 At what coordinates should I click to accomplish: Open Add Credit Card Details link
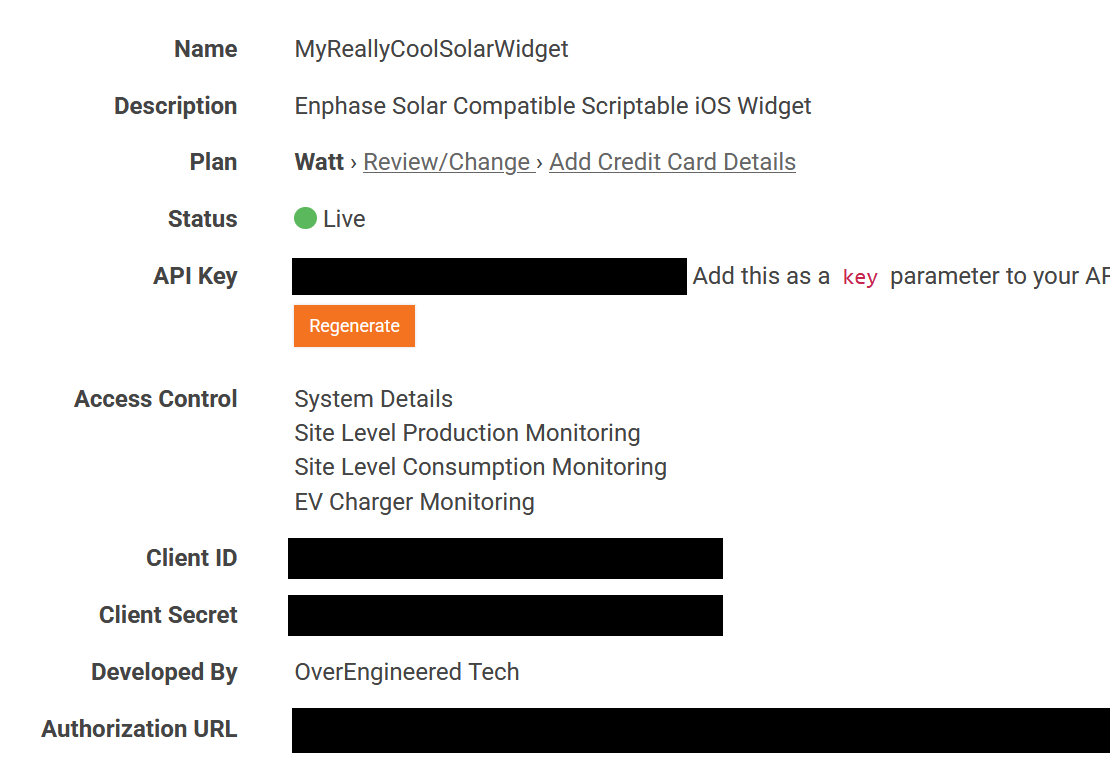(x=673, y=162)
